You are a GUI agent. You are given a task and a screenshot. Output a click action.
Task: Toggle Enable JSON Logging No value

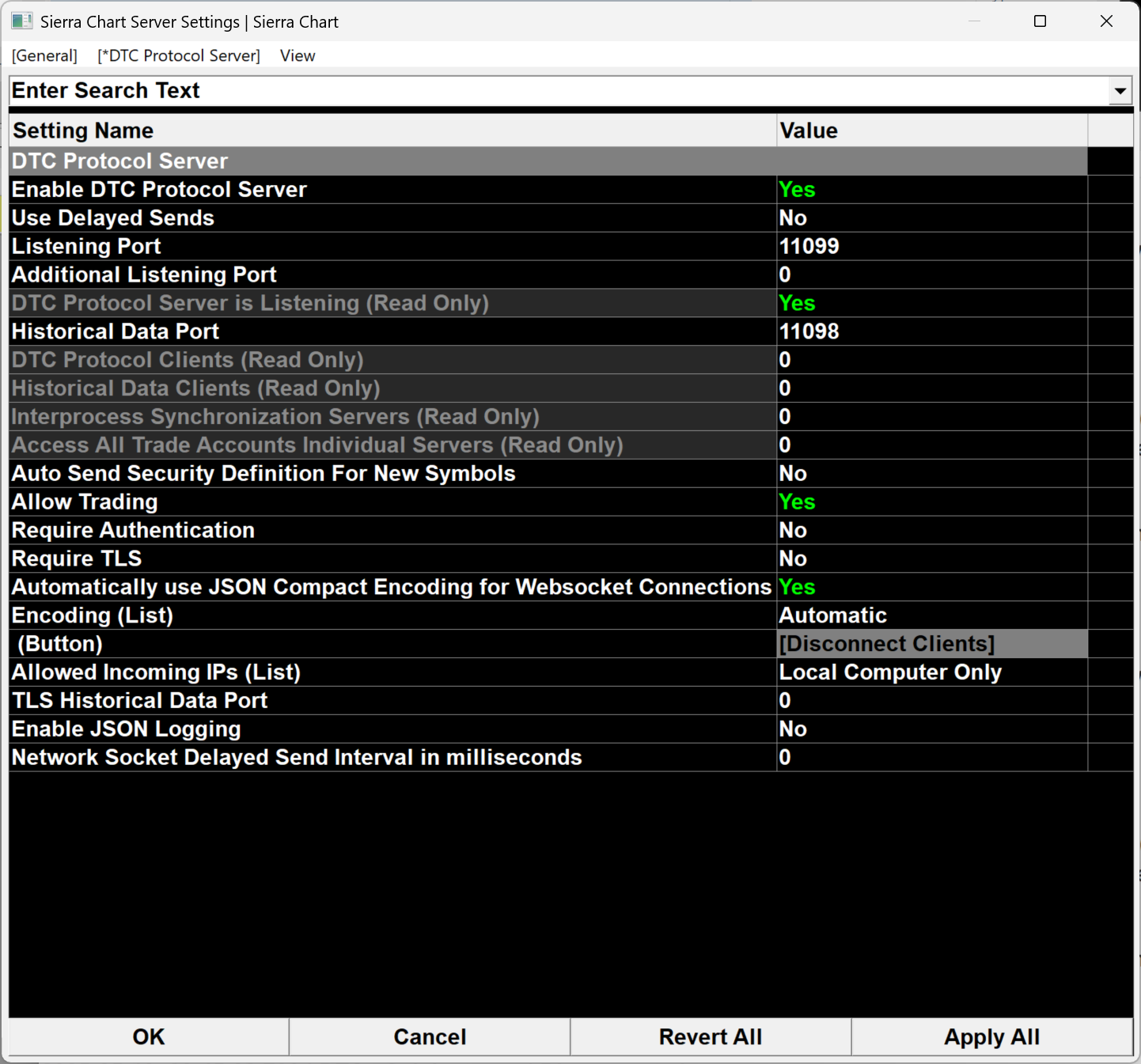coord(932,729)
